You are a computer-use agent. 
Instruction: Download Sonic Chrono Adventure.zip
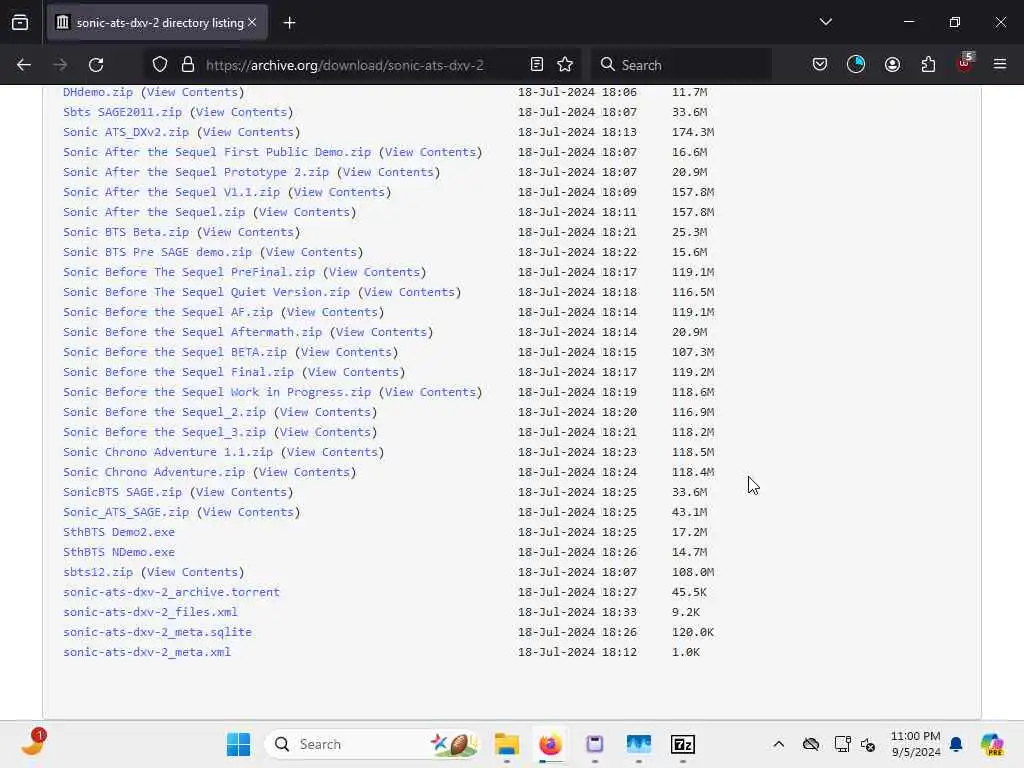point(154,472)
